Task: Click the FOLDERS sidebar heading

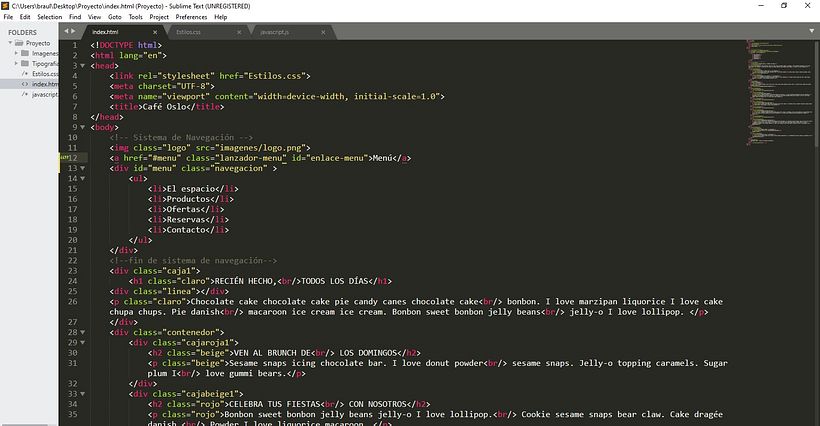Action: pos(22,32)
